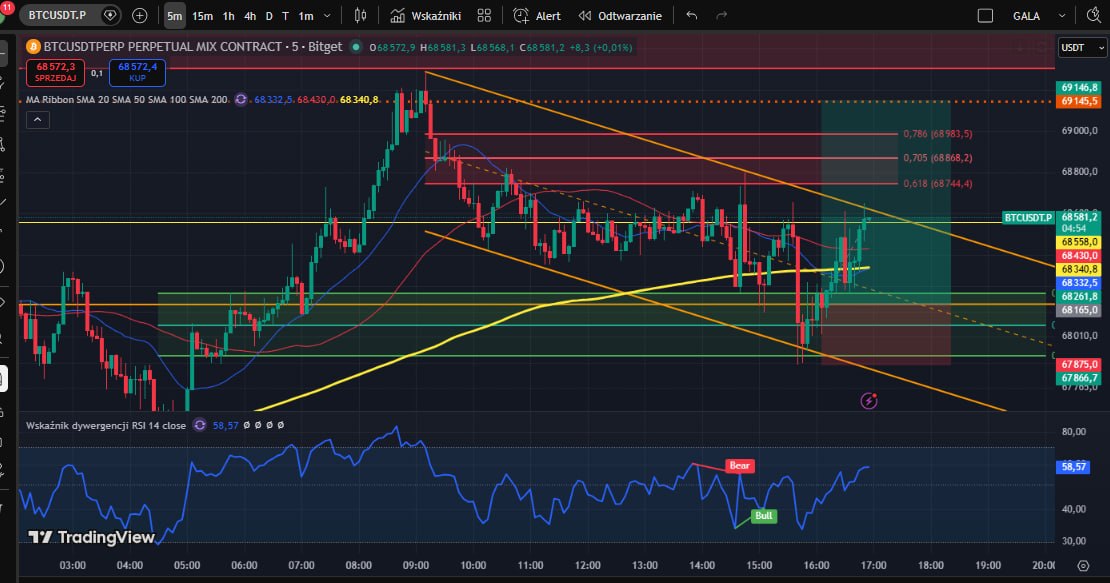Open quick search lightning magnifier icon
The image size is (1110, 583).
[x=1094, y=16]
